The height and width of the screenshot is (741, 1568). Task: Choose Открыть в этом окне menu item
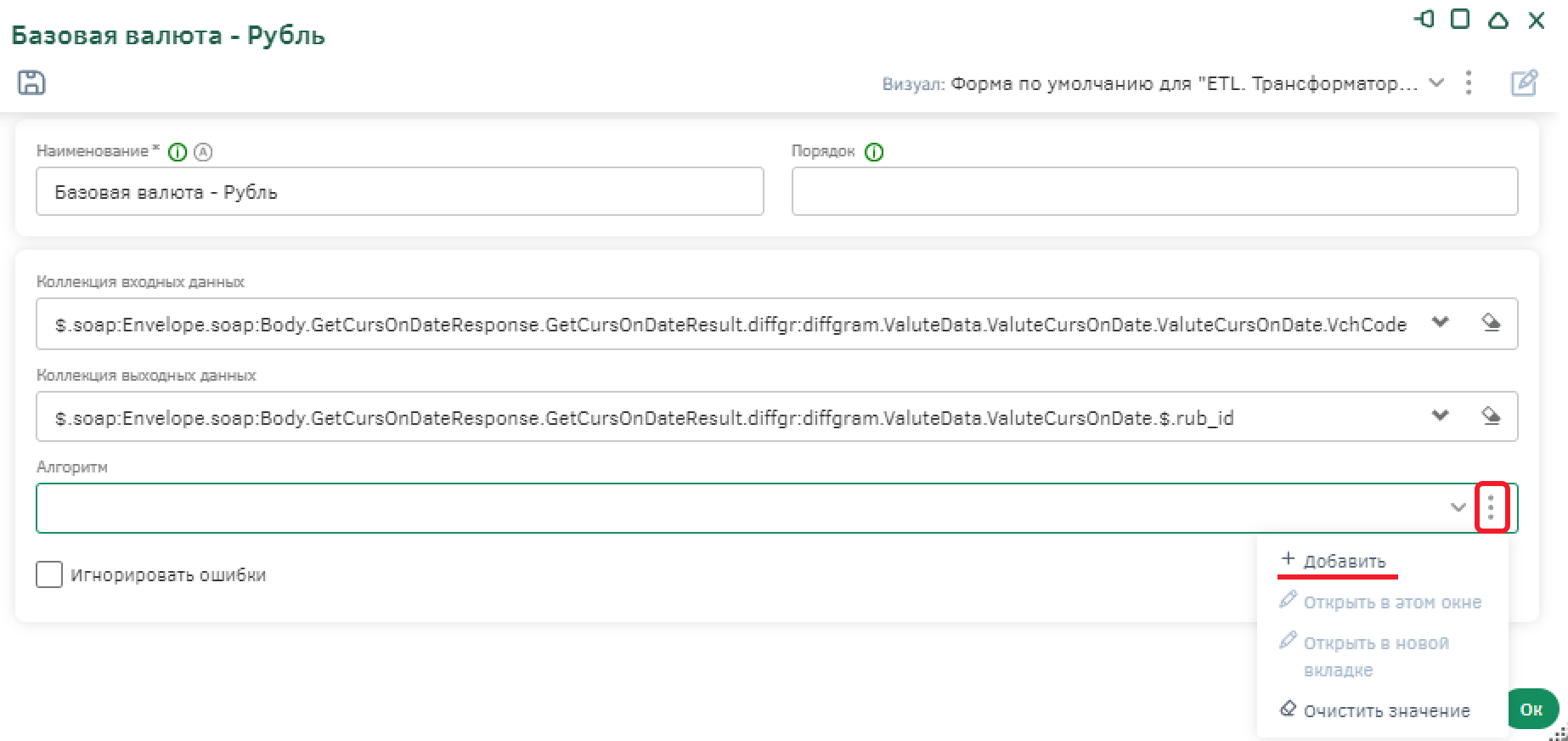coord(1381,602)
